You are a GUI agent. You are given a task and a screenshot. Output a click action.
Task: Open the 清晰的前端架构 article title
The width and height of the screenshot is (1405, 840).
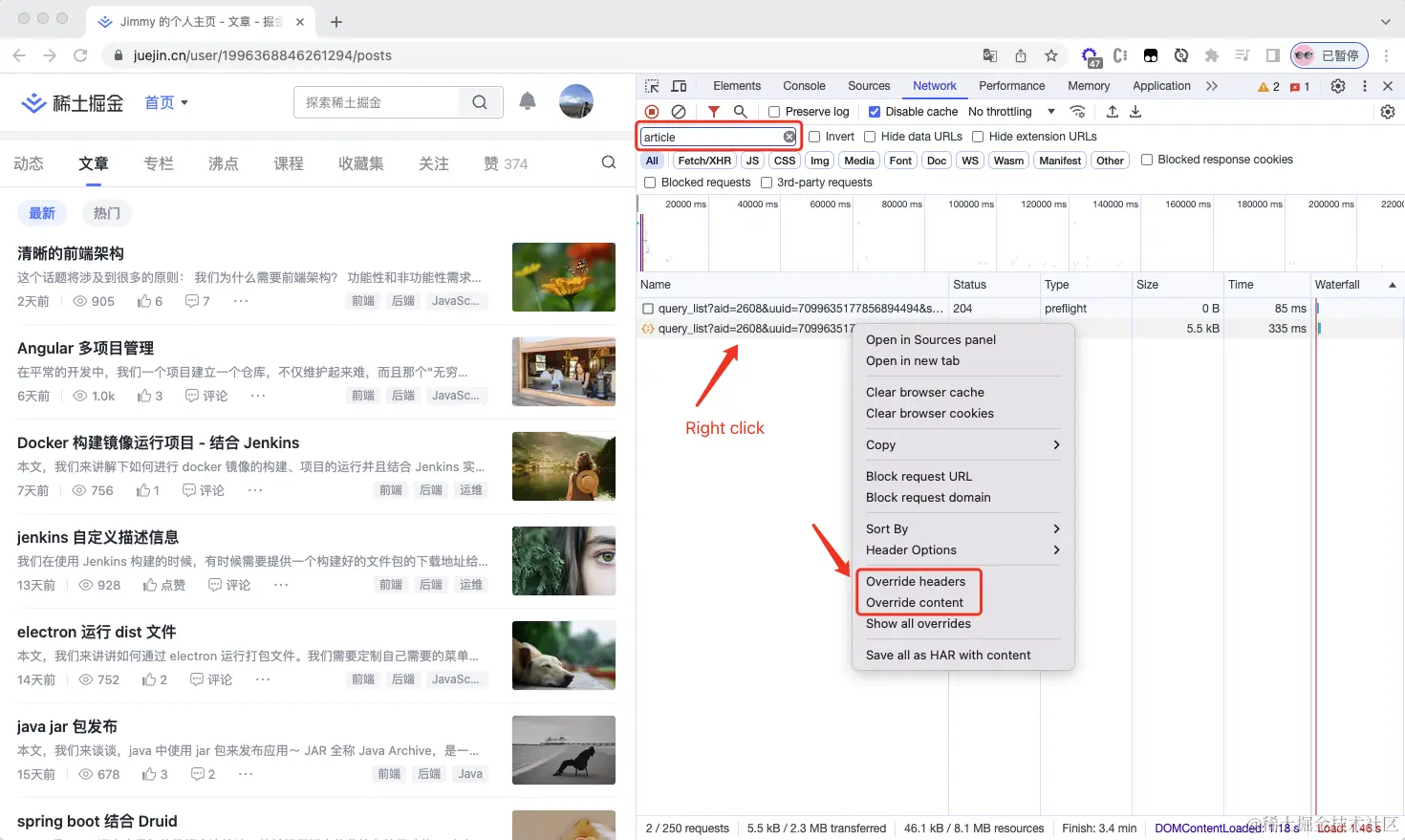point(71,253)
